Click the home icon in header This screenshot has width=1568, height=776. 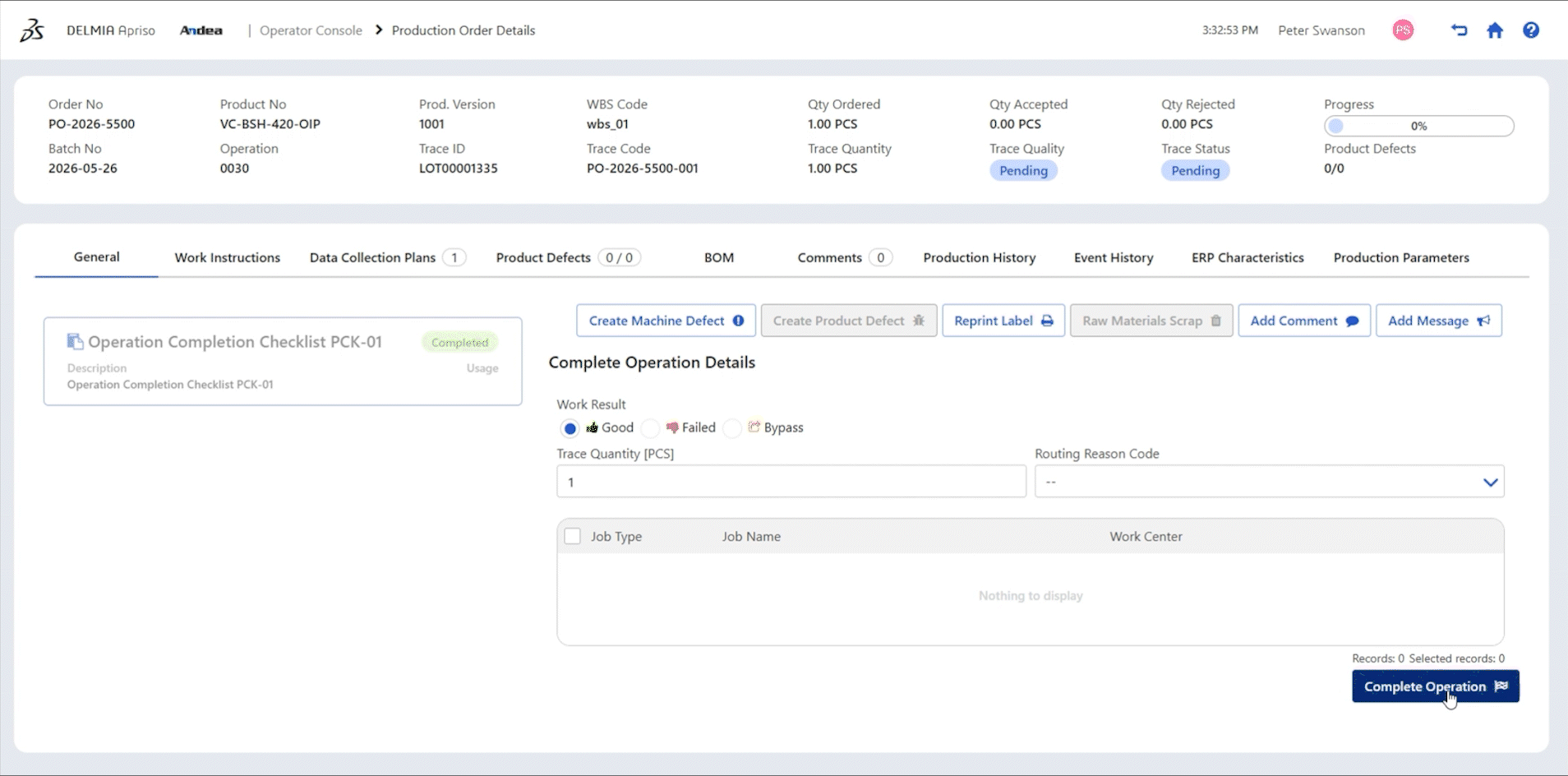(x=1495, y=30)
